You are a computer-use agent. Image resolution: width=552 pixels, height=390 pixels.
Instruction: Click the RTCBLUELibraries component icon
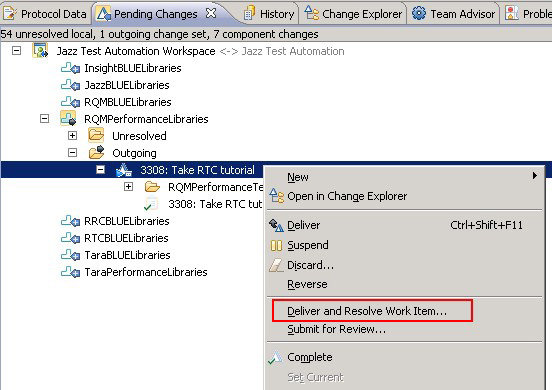70,238
